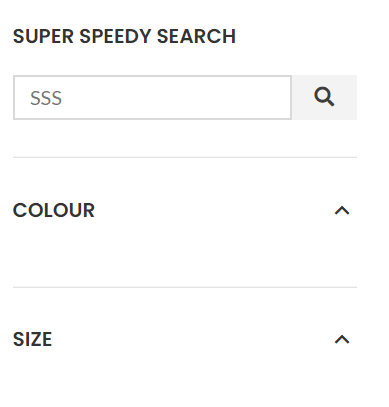Select the COLOUR filter heading
Viewport: 389px width, 407px height.
click(54, 210)
